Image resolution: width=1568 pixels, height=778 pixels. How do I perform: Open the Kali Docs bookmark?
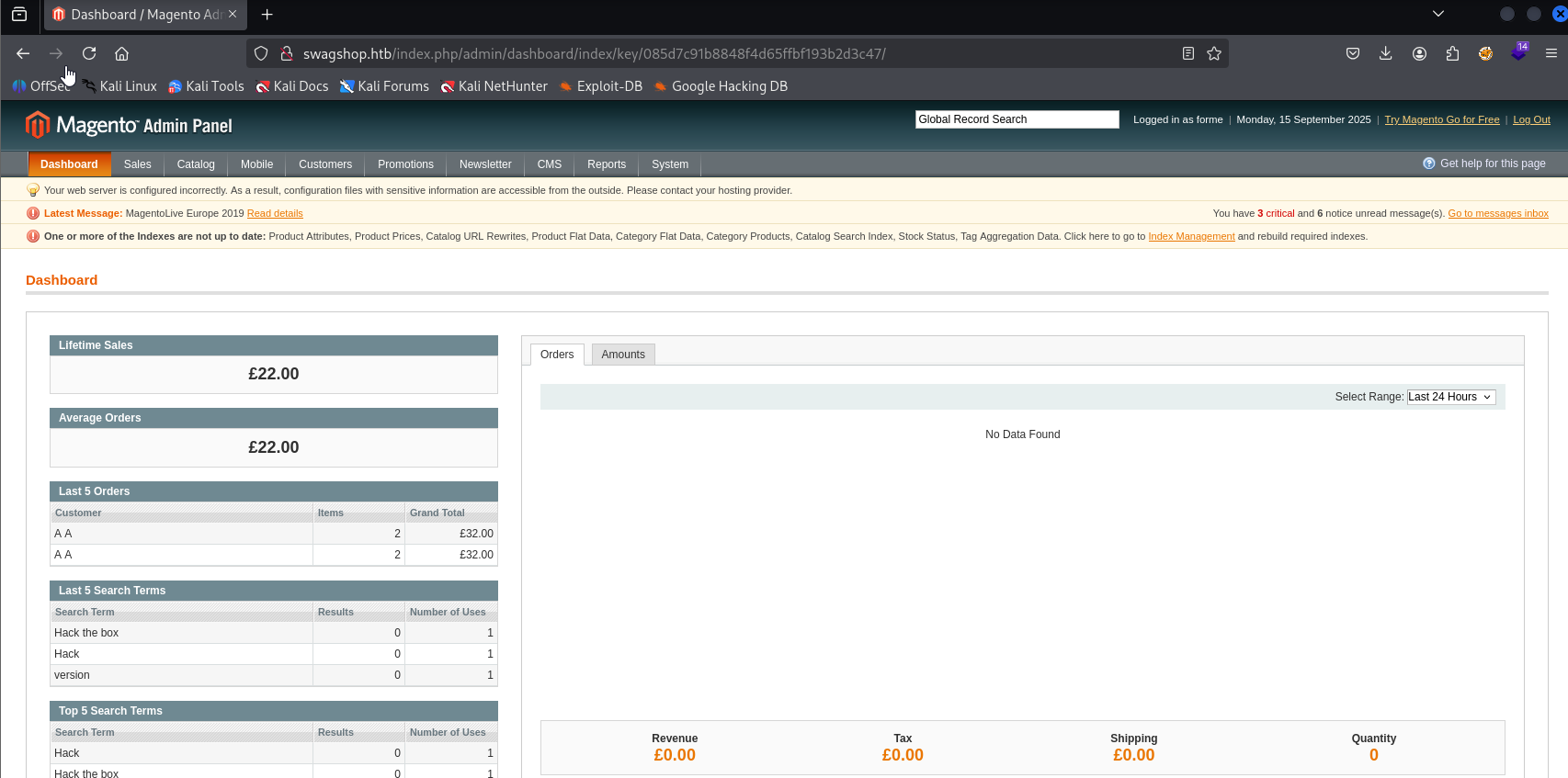pos(292,86)
